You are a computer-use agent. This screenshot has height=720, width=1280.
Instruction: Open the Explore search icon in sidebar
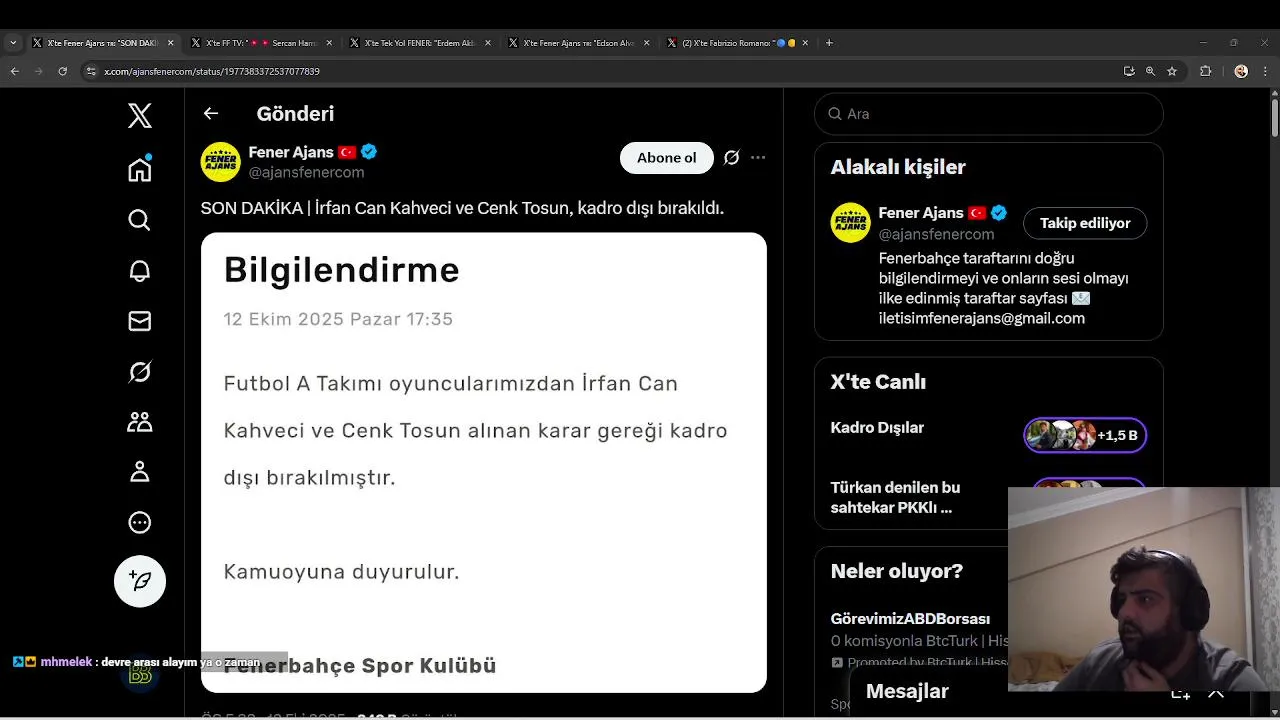pyautogui.click(x=140, y=220)
